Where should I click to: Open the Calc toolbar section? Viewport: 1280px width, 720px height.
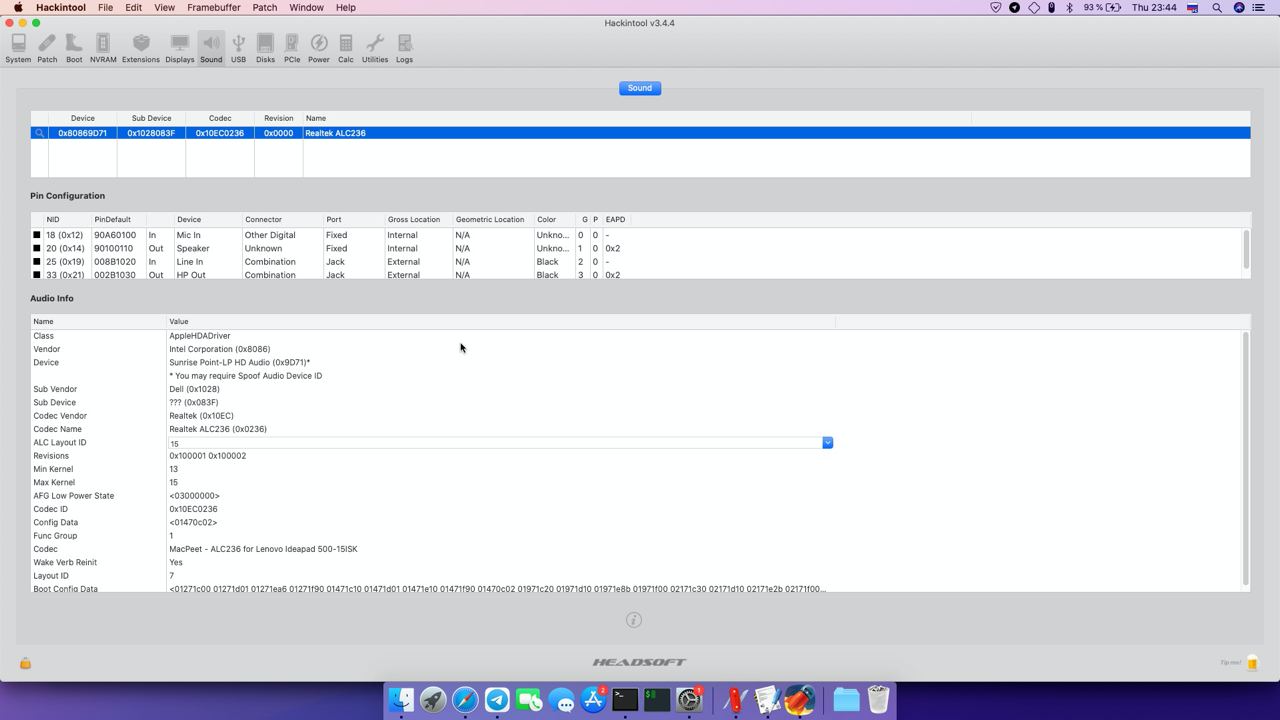[x=346, y=48]
